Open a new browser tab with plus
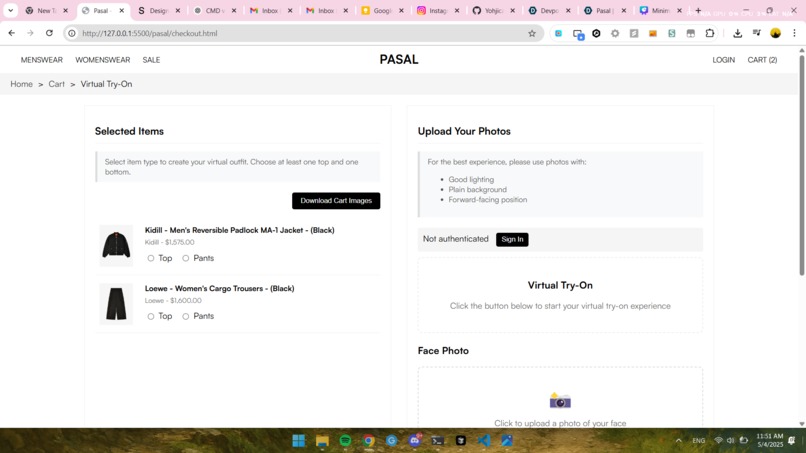Viewport: 806px width, 453px height. [x=698, y=10]
